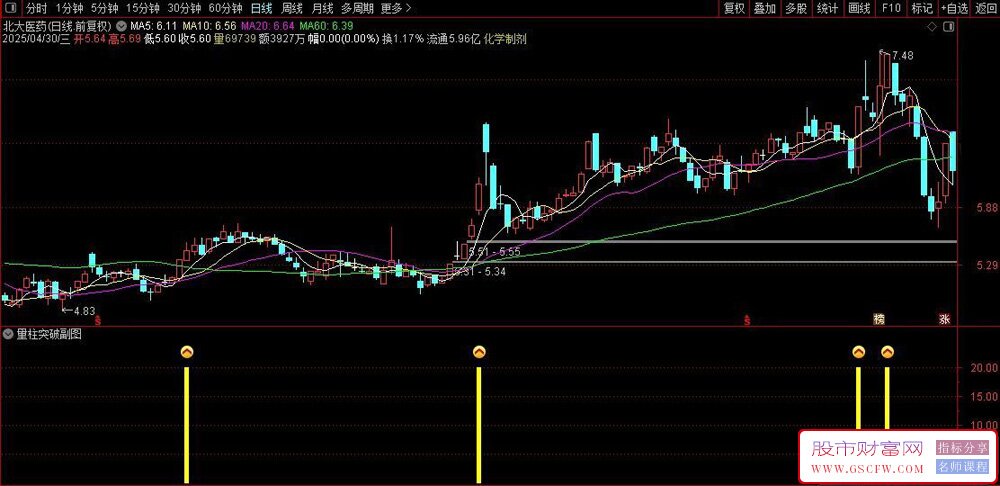Screen dimensions: 1000x486
Task: Click the 北大医药(日线.前复权) chart title
Action: tap(57, 27)
